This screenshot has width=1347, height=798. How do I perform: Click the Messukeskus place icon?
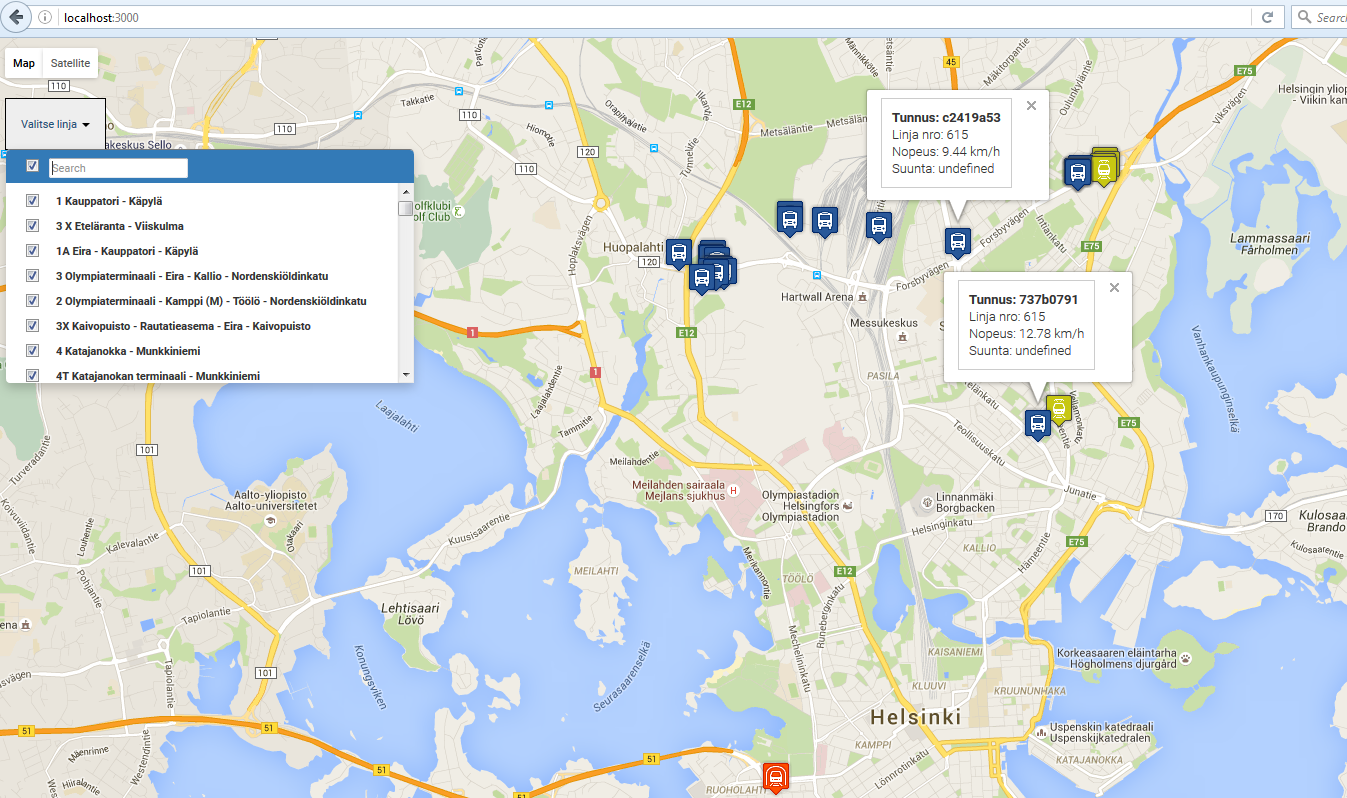(902, 338)
